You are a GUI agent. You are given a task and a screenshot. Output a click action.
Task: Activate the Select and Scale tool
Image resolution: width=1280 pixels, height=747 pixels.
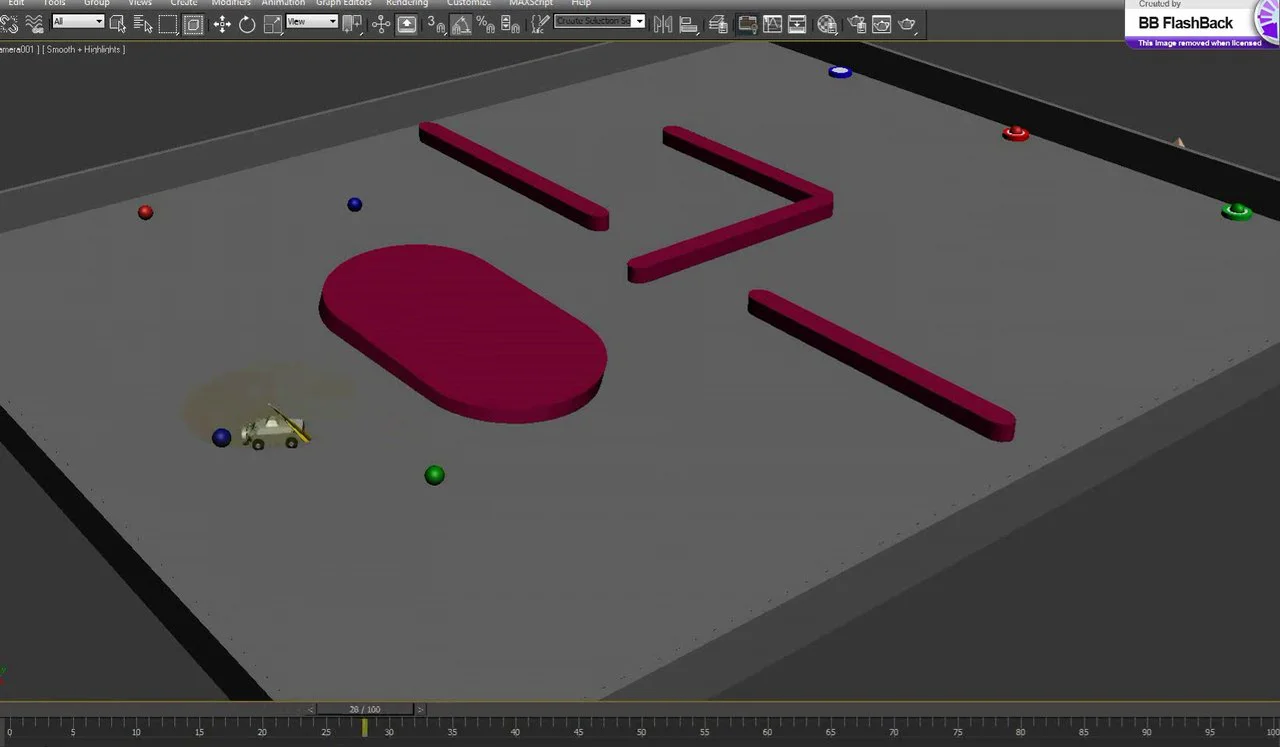coord(272,24)
